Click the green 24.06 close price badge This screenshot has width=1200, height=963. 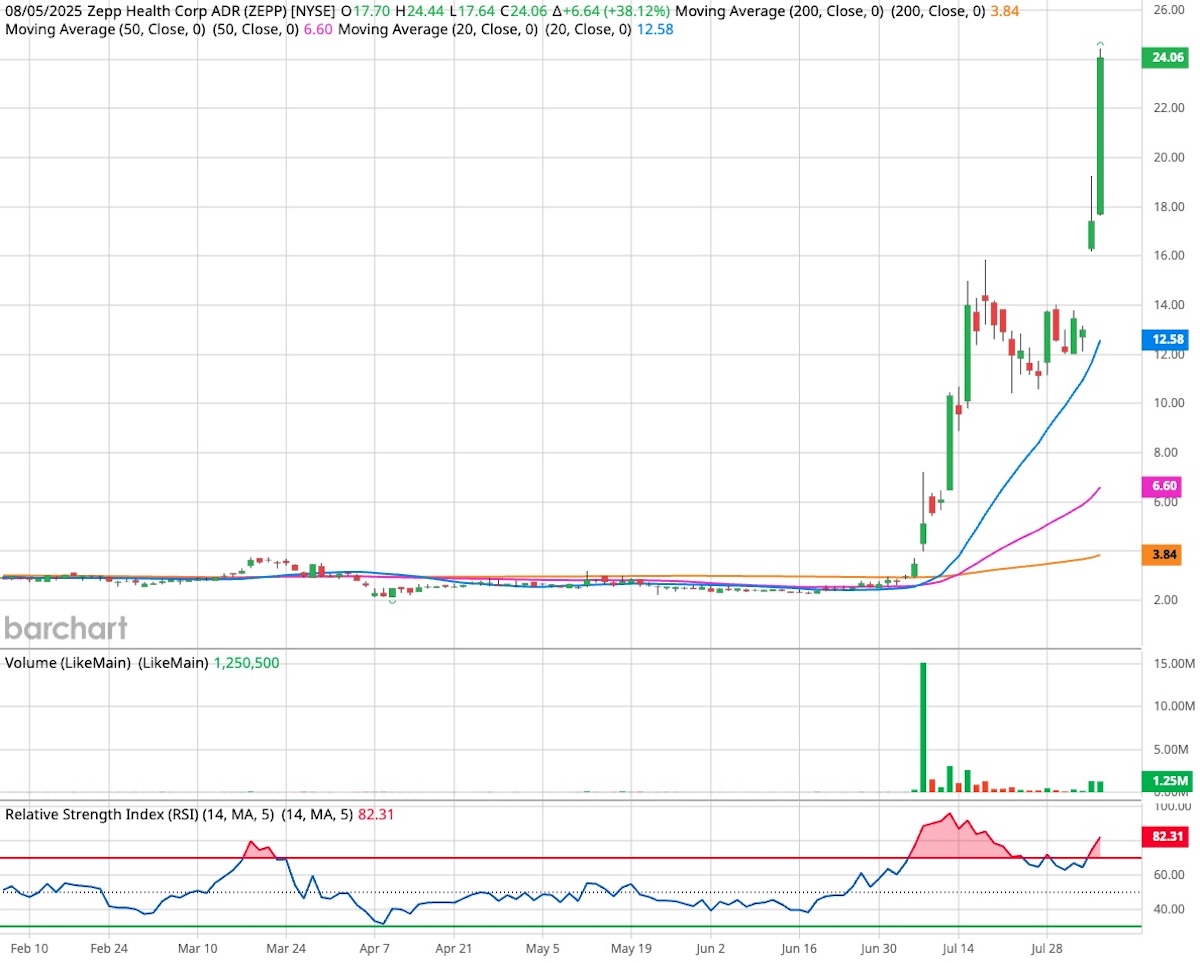tap(1165, 58)
